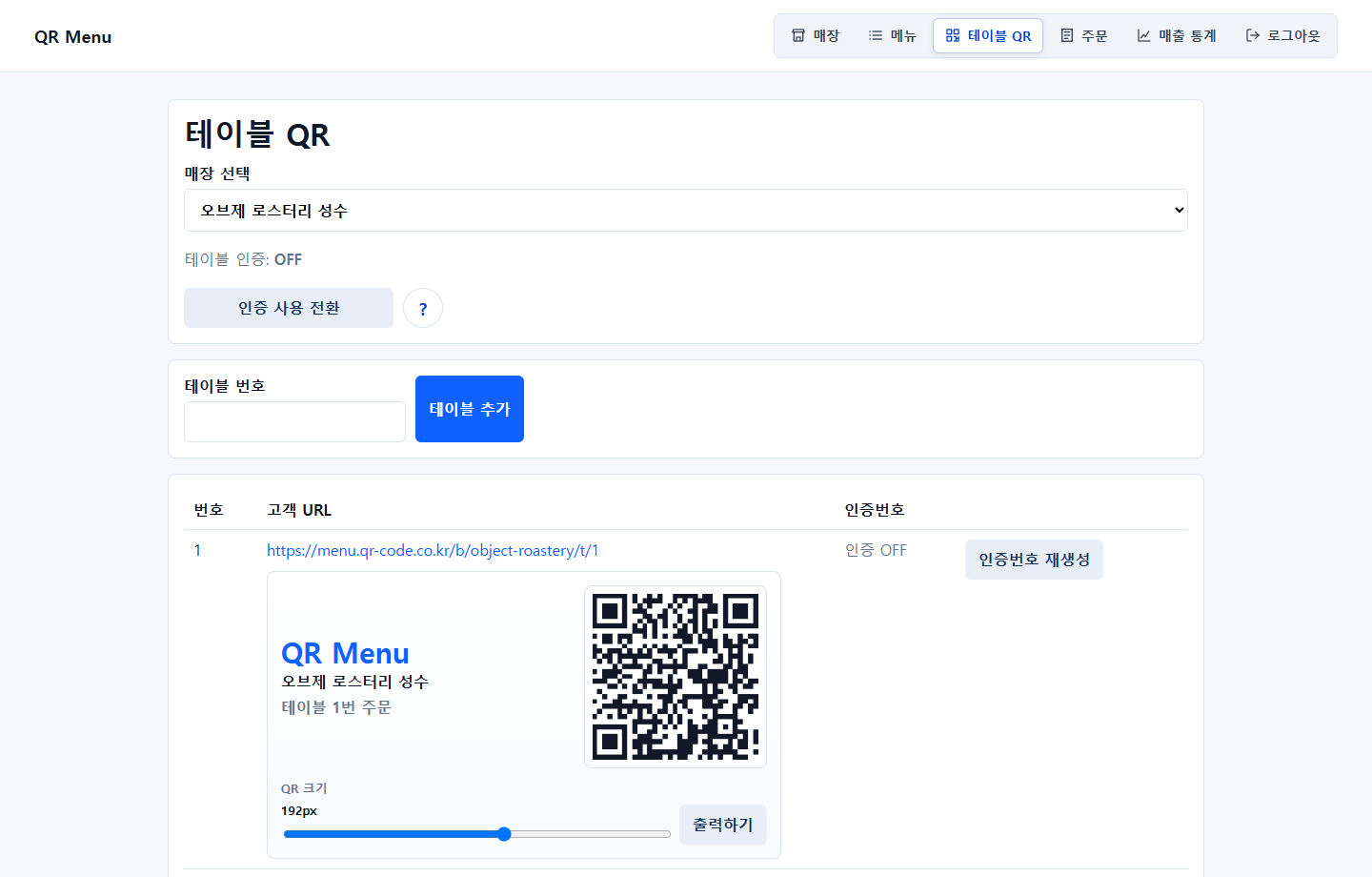Click the 테이블 QR page heading
Screen dimensions: 1372x877
click(257, 134)
